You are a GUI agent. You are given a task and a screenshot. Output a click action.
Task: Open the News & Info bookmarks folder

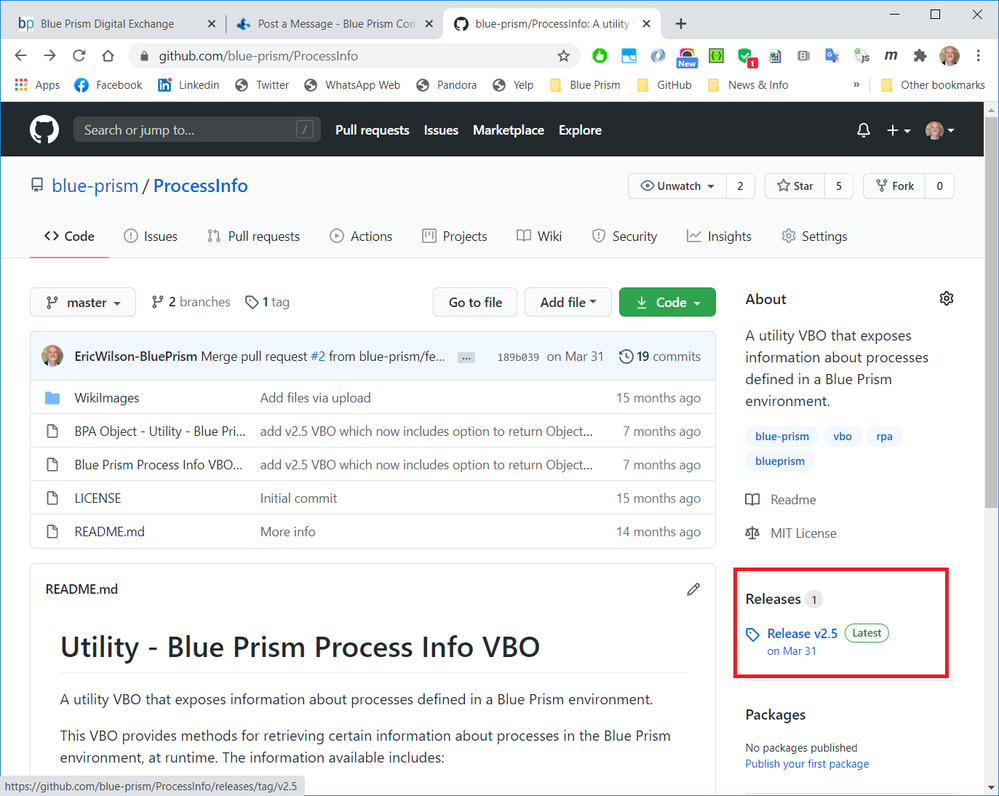pyautogui.click(x=748, y=85)
